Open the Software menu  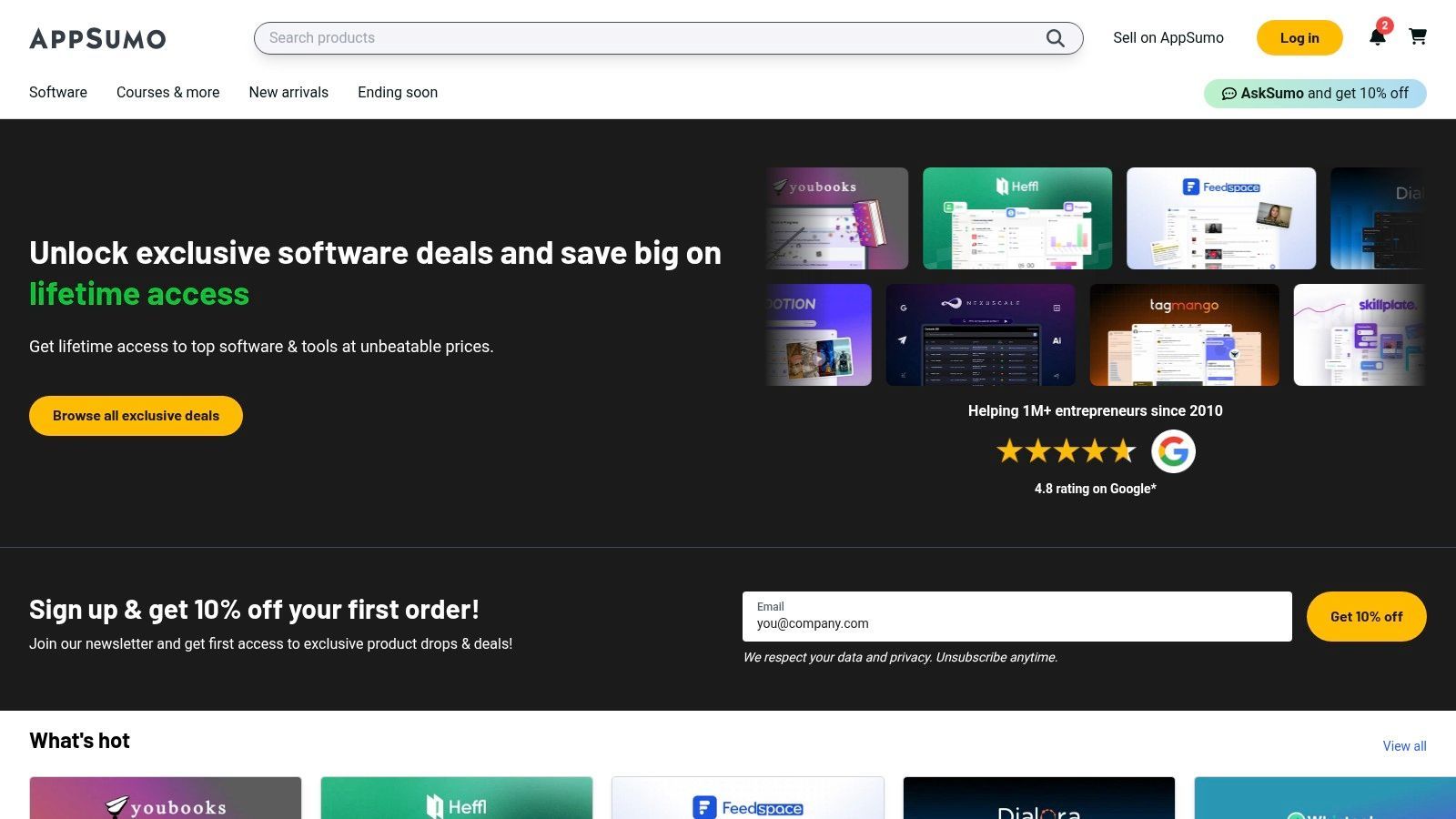(x=58, y=93)
